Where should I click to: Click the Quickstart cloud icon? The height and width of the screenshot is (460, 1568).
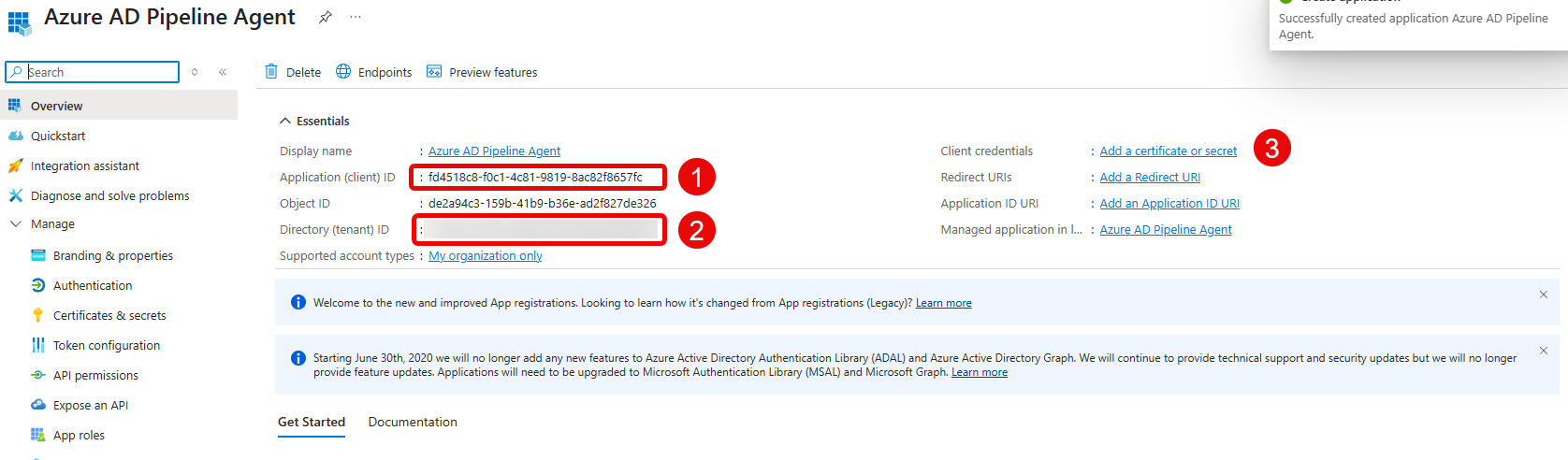[x=15, y=136]
